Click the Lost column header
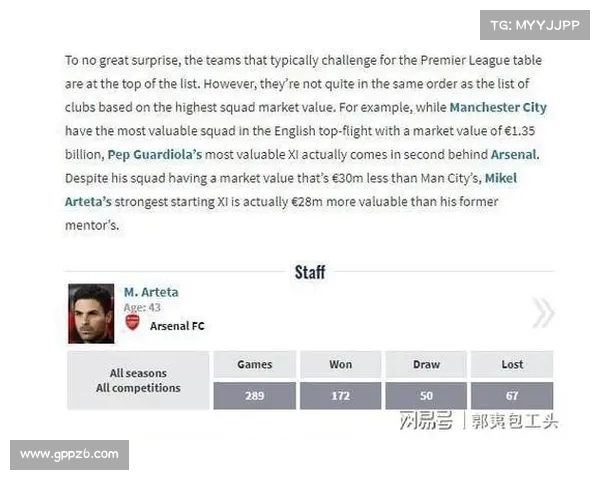Viewport: 600px width, 480px height. [512, 364]
